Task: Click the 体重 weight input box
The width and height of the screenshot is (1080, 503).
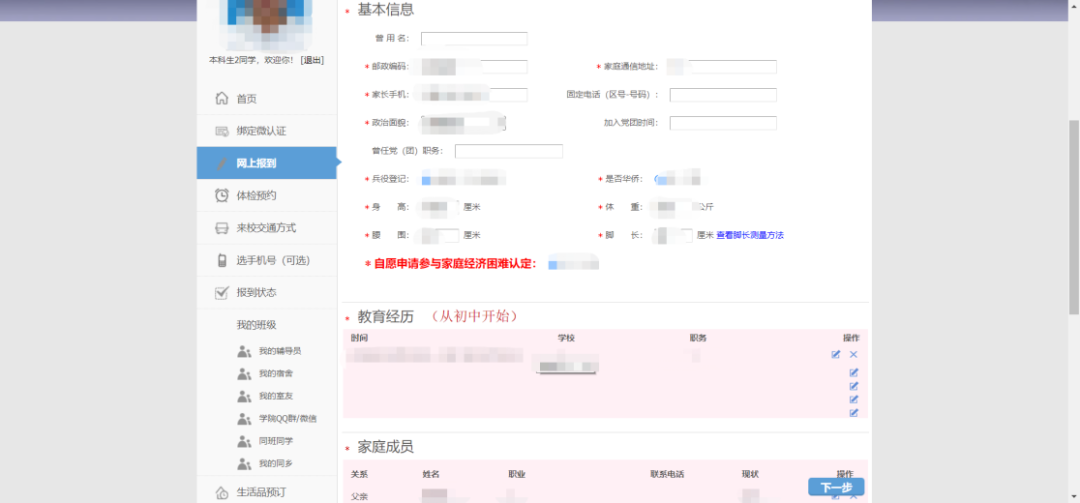Action: [673, 207]
